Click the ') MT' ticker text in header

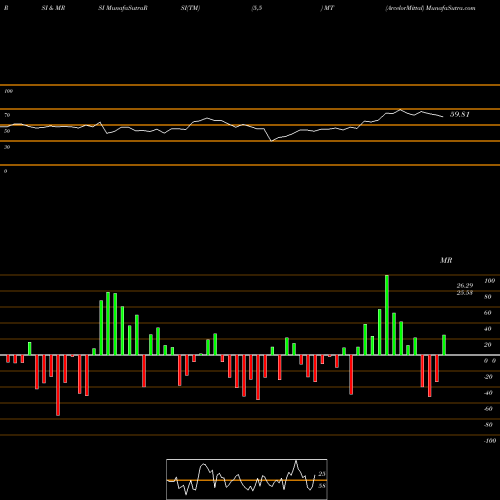coord(327,8)
